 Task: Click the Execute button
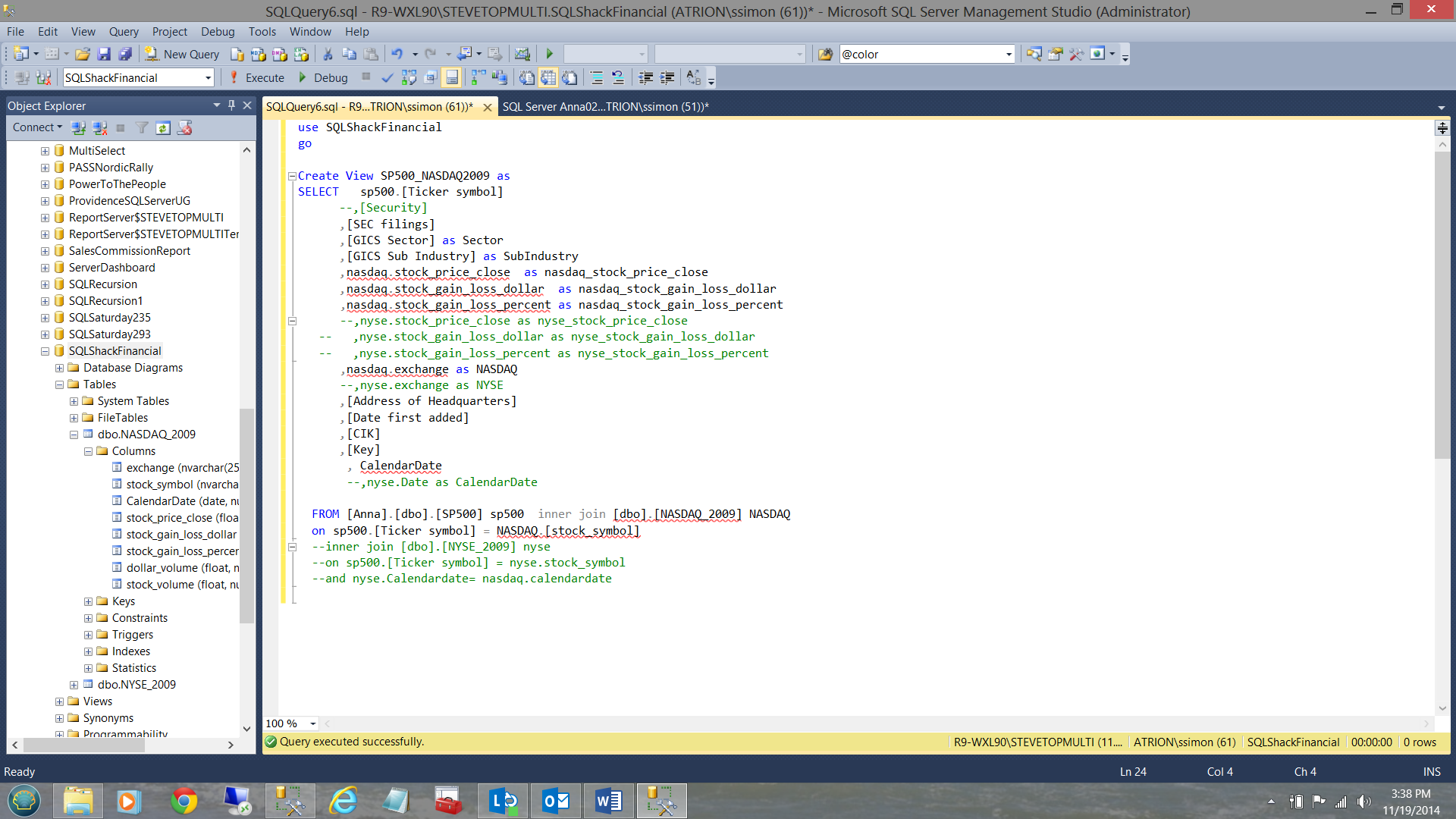click(x=257, y=77)
